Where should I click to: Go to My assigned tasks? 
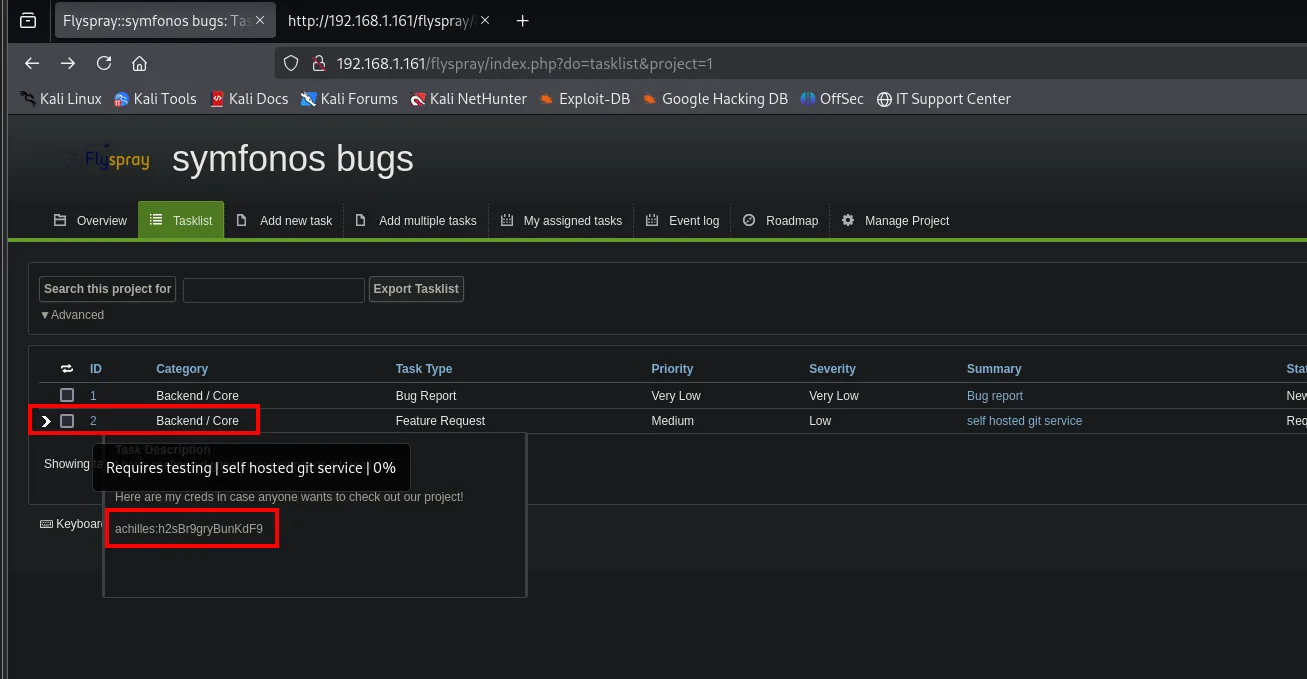561,220
